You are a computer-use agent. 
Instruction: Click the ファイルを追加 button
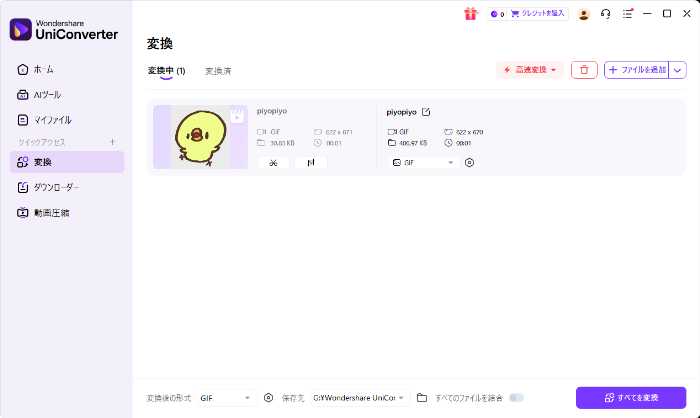point(637,70)
